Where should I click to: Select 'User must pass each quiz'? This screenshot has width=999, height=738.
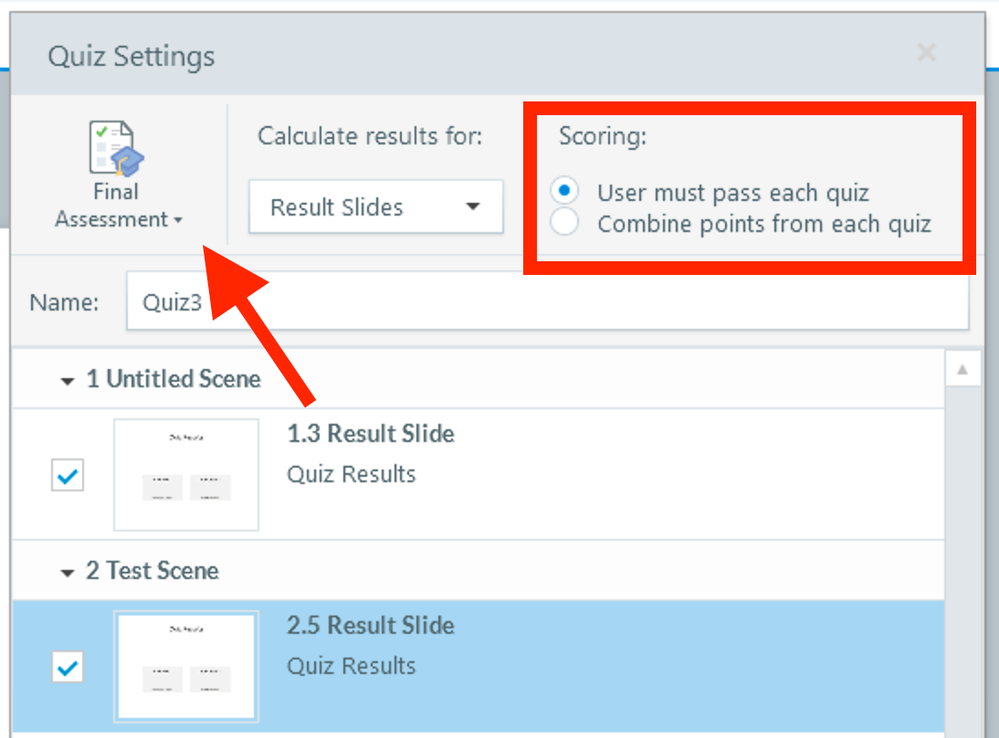[x=566, y=191]
